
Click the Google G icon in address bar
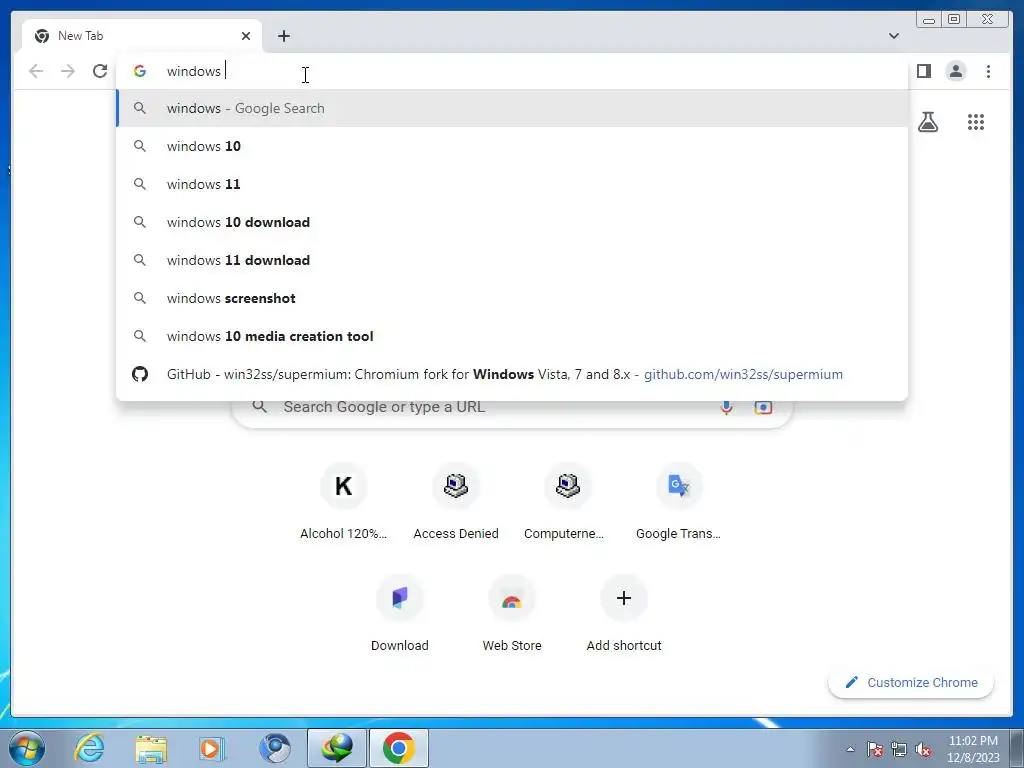tap(140, 71)
